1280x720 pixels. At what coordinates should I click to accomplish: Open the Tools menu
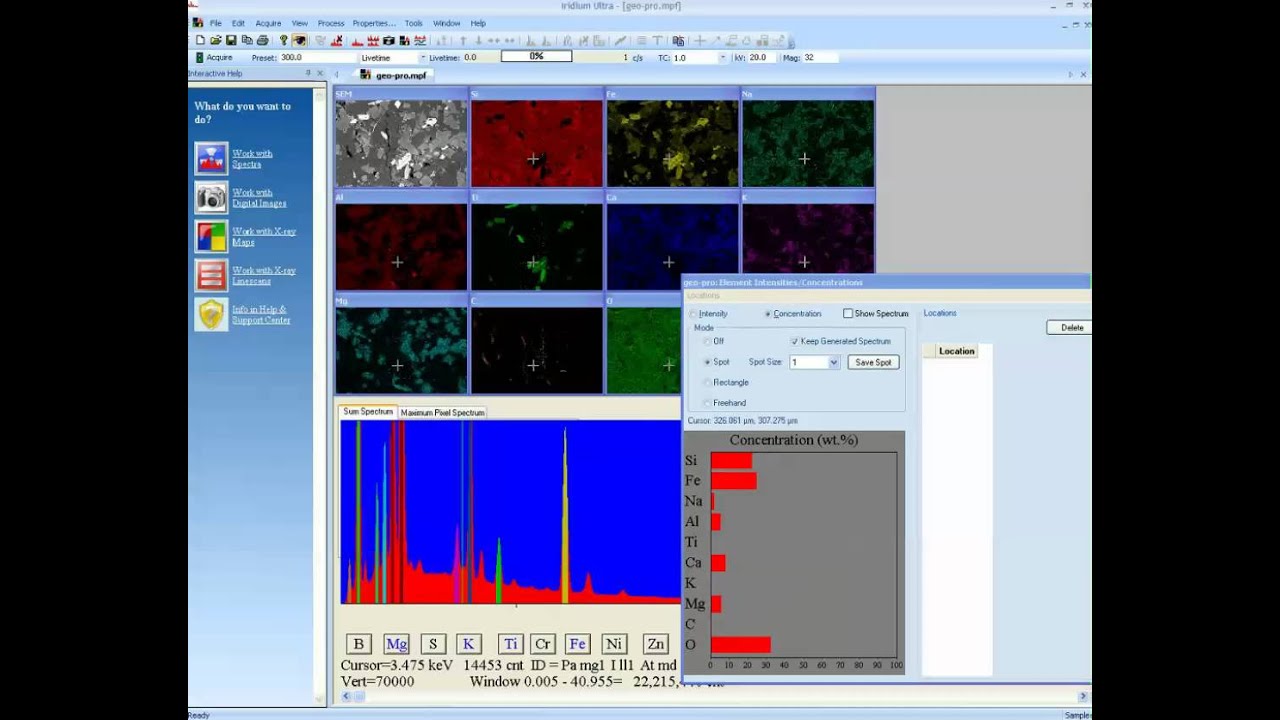click(x=413, y=23)
